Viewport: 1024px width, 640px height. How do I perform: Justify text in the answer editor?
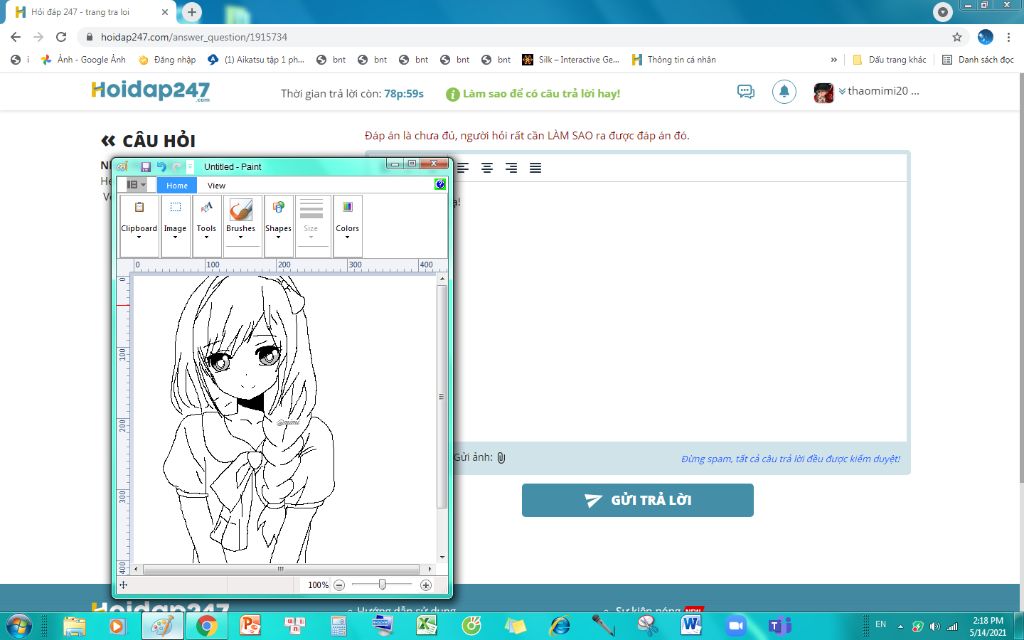tap(536, 168)
